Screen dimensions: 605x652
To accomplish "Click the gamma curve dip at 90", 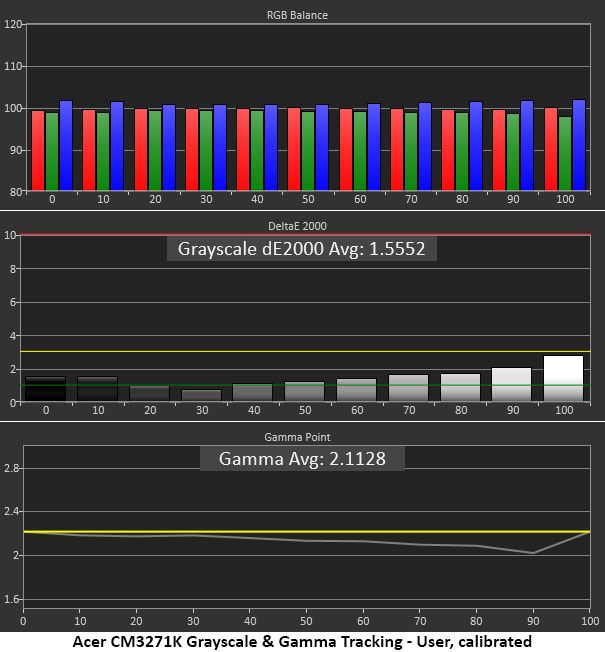I will tap(533, 553).
